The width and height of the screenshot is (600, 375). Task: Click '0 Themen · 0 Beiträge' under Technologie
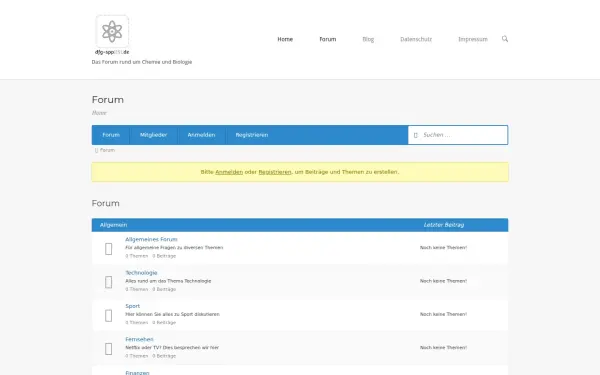point(151,289)
